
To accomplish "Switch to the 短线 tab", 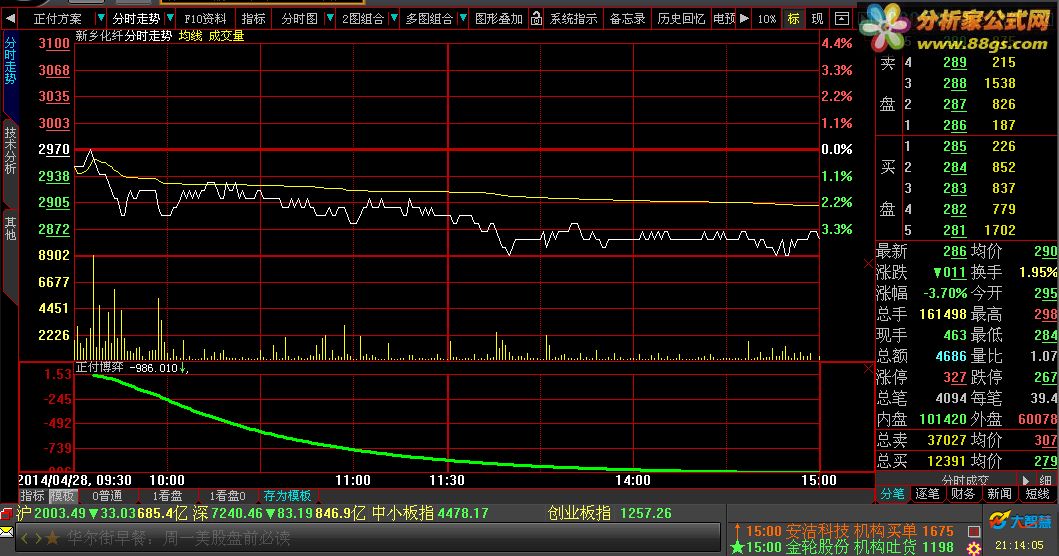I will (x=1037, y=495).
